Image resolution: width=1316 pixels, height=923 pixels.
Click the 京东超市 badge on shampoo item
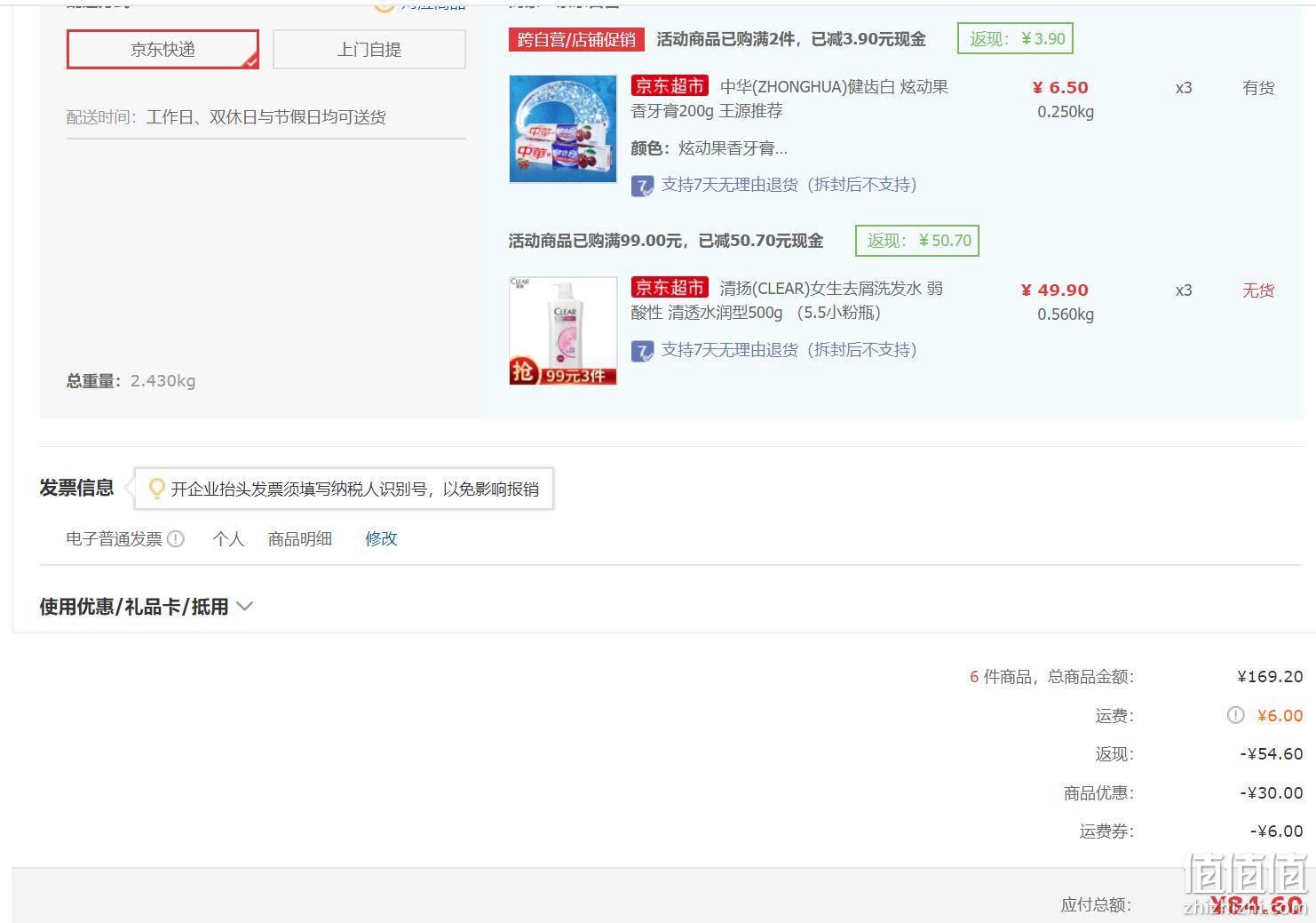tap(670, 288)
